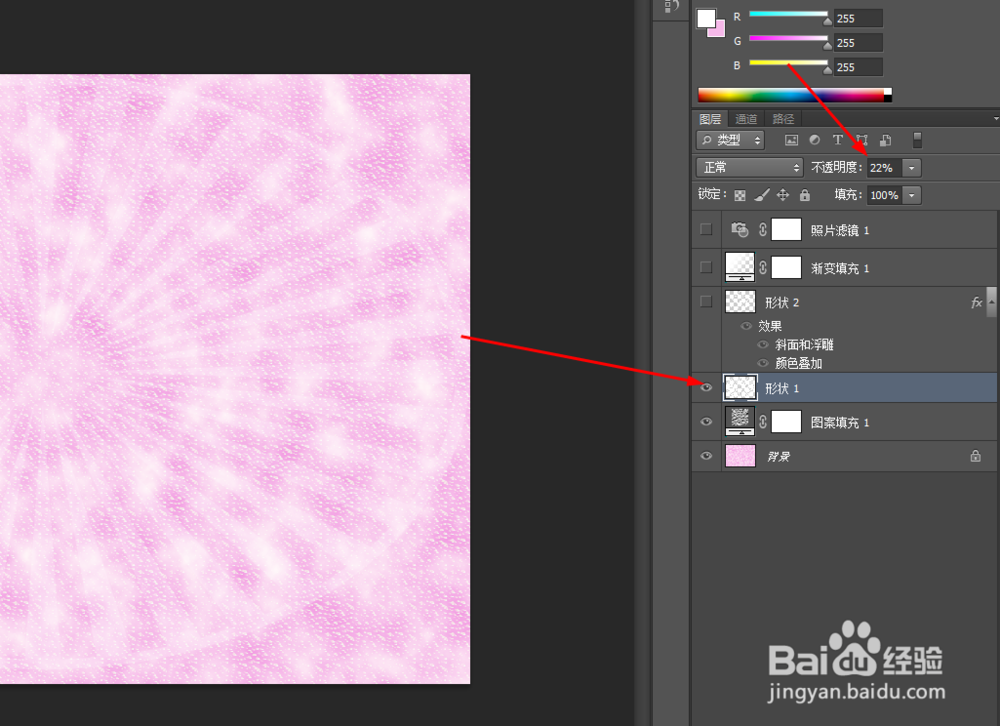
Task: Click the 不透明度 22% input field
Action: pos(884,168)
